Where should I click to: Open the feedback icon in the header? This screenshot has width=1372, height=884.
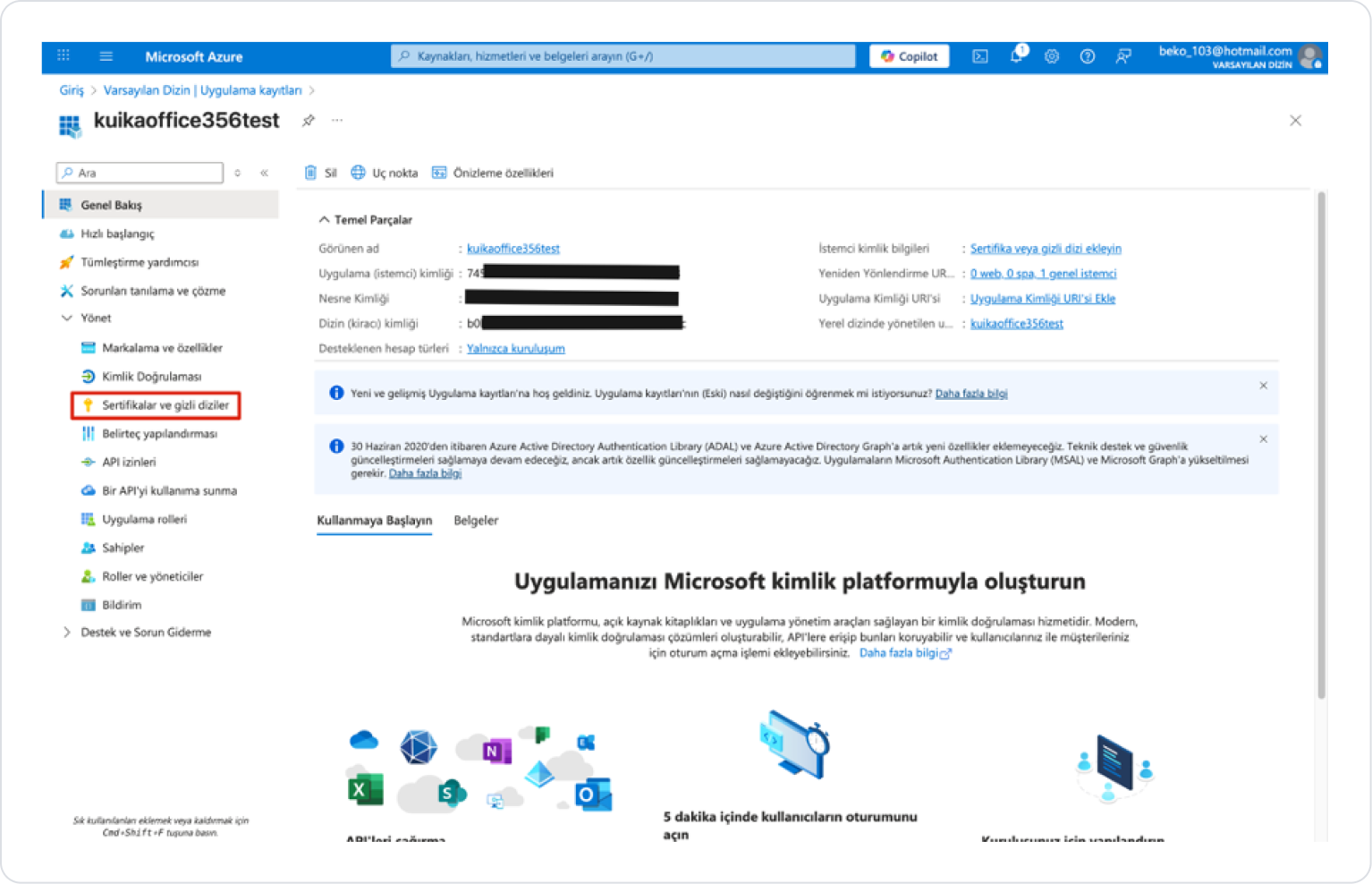1123,56
